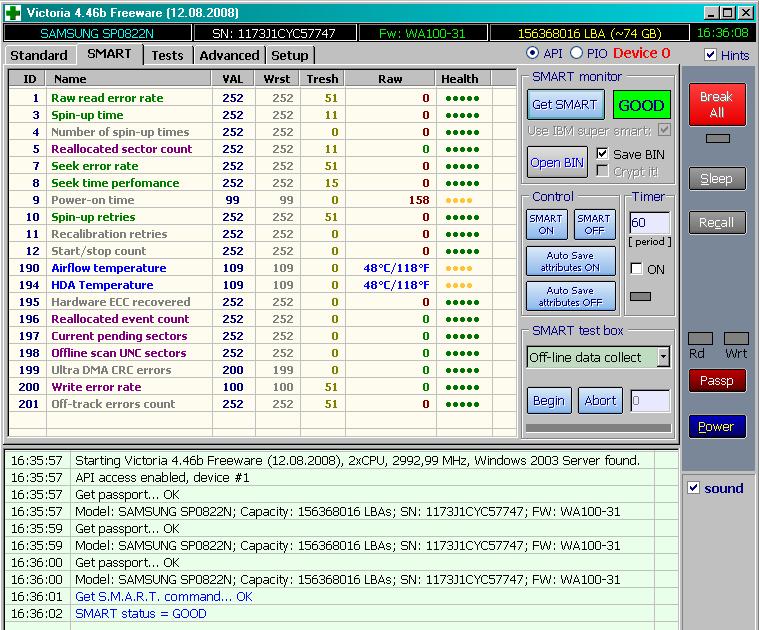759x630 pixels.
Task: Click the Recall button
Action: point(717,223)
